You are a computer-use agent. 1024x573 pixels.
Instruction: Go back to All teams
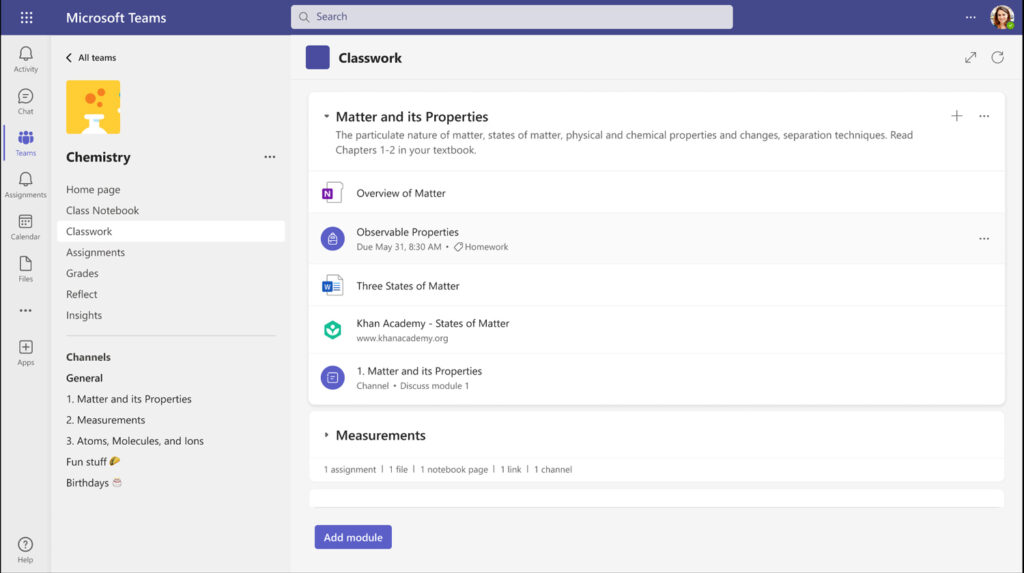pyautogui.click(x=91, y=58)
